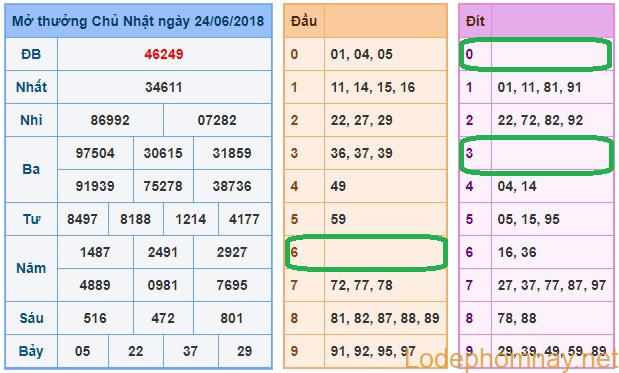Click third prize number 38736
619x373 pixels.
232,186
